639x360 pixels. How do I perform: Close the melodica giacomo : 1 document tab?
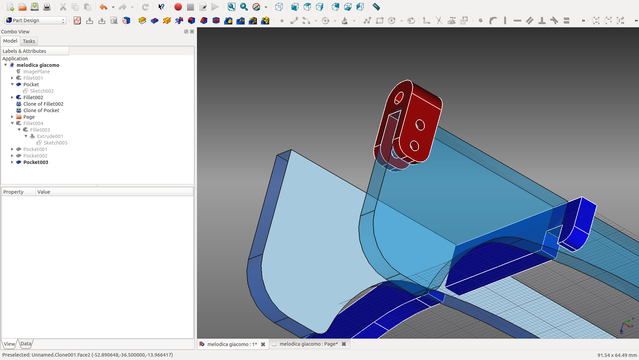263,344
